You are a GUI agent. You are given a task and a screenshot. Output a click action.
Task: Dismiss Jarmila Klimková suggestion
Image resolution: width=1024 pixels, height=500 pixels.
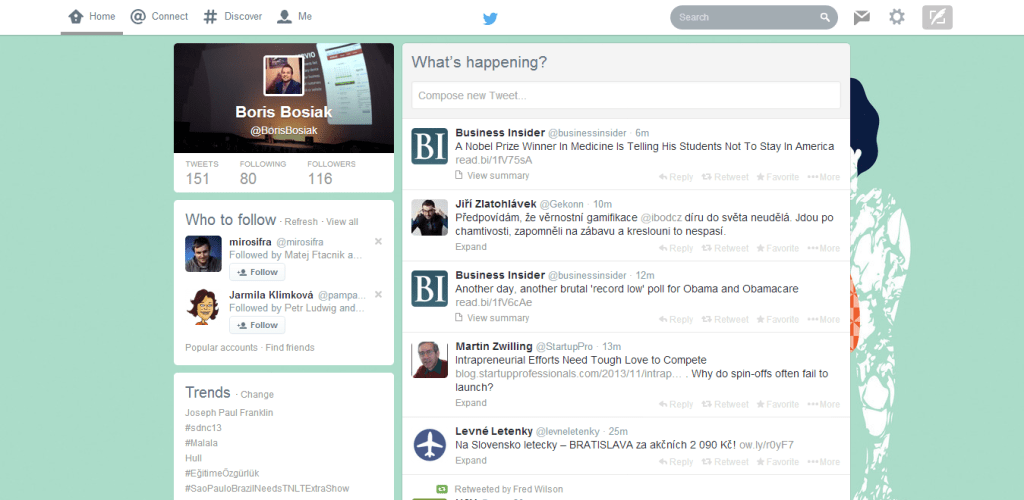tap(378, 294)
